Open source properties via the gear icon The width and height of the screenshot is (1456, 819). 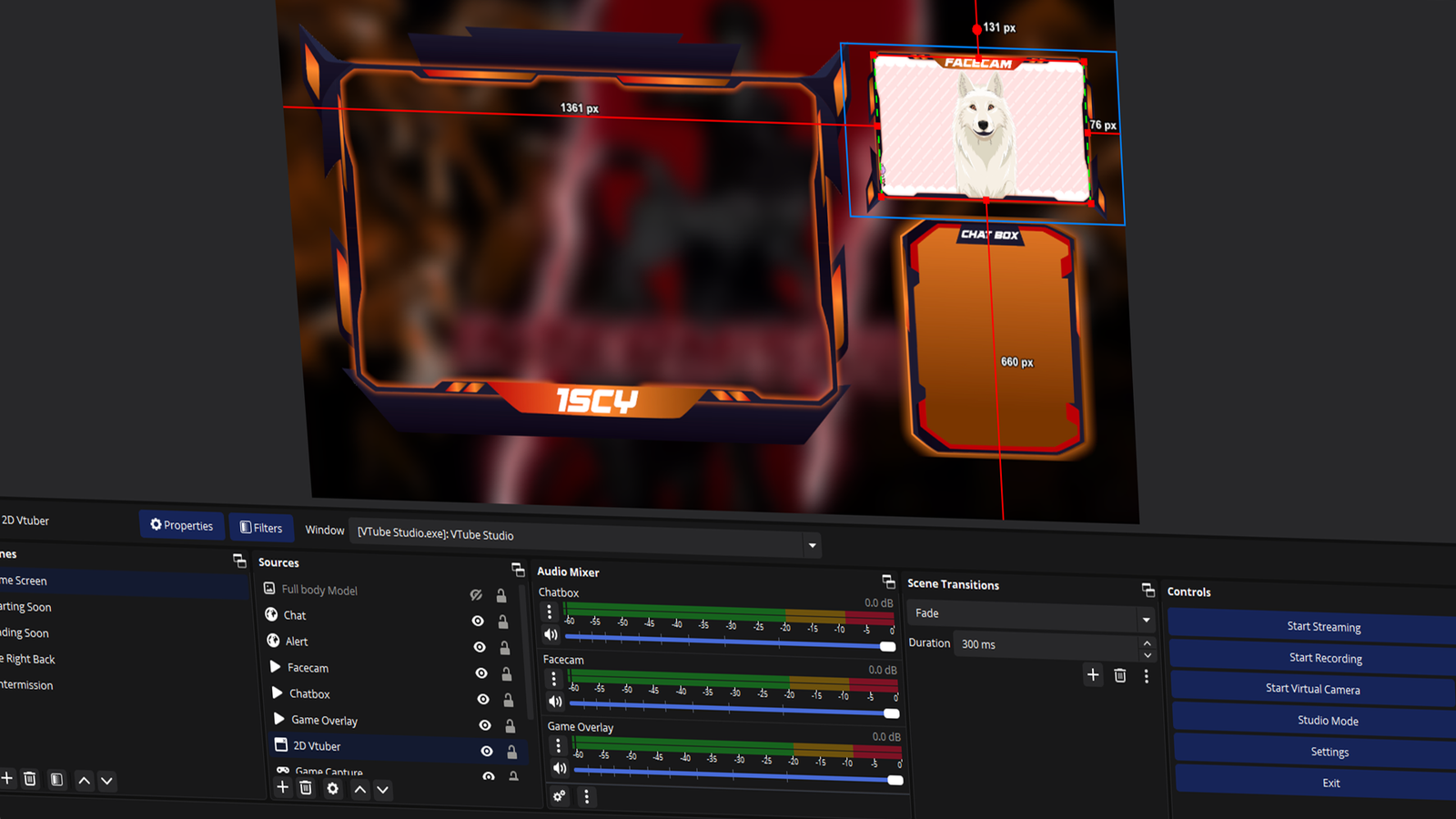pyautogui.click(x=332, y=789)
